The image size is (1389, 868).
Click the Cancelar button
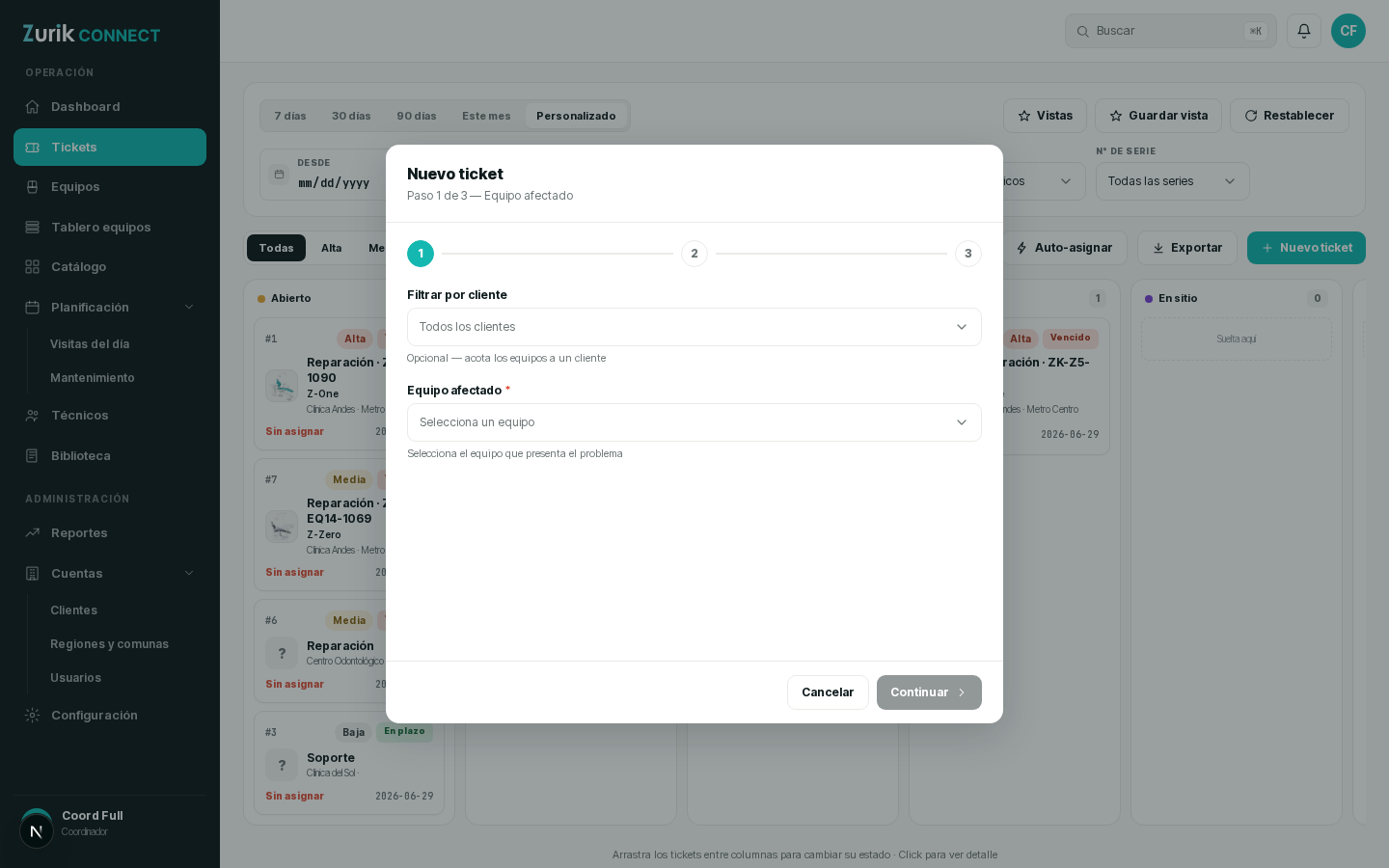coord(828,692)
